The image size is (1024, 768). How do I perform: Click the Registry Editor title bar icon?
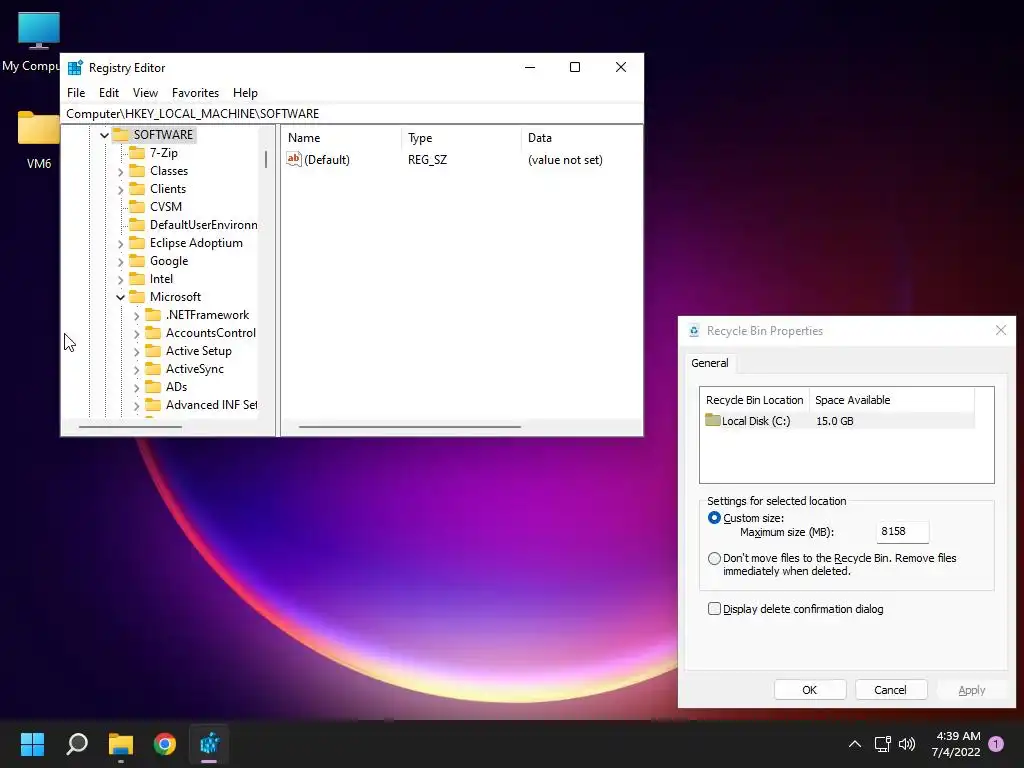(x=75, y=67)
